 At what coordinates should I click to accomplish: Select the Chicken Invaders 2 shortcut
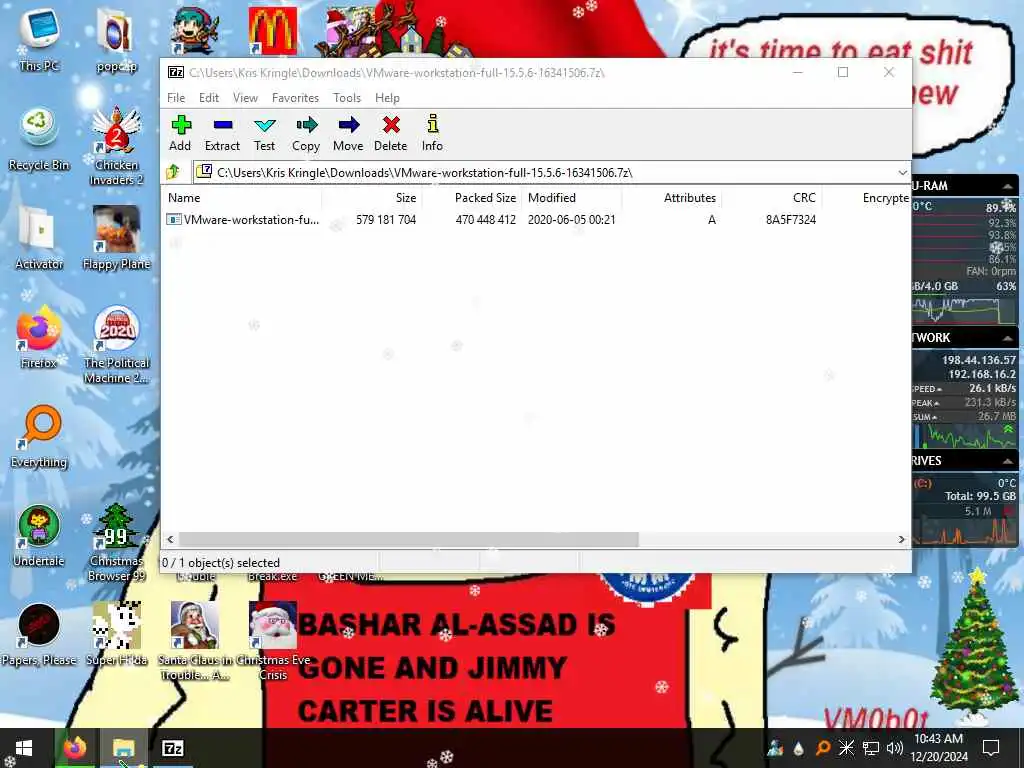116,146
